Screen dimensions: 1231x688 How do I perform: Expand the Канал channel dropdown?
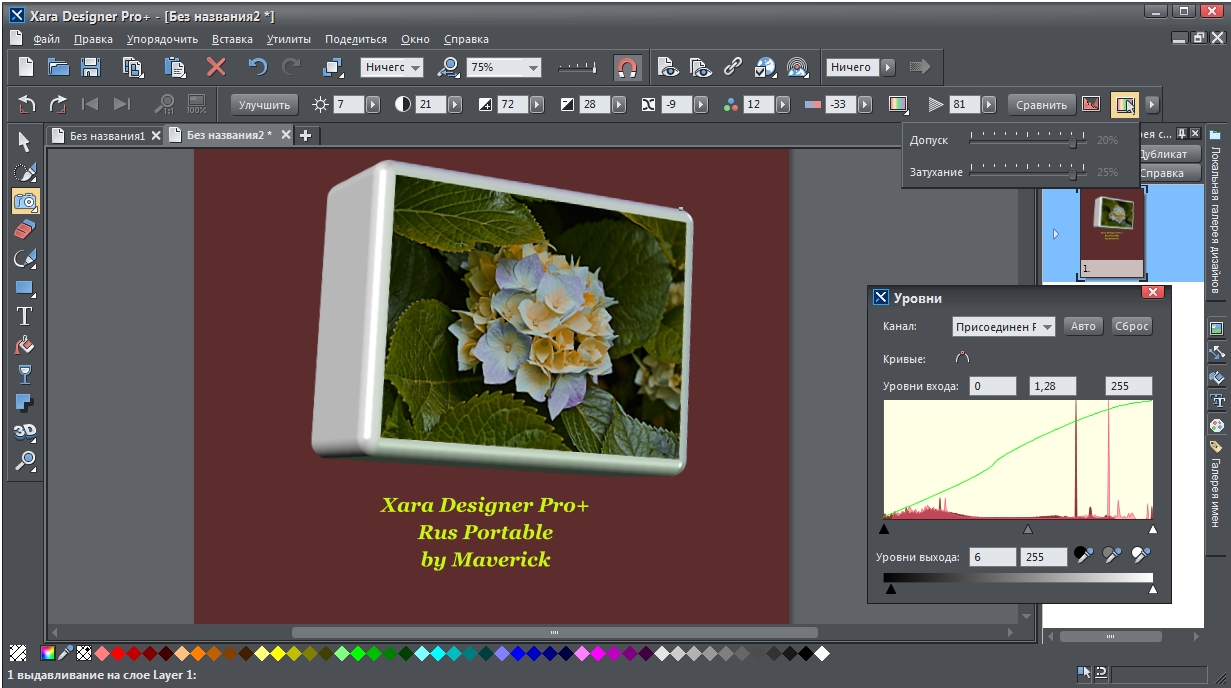[x=1046, y=327]
